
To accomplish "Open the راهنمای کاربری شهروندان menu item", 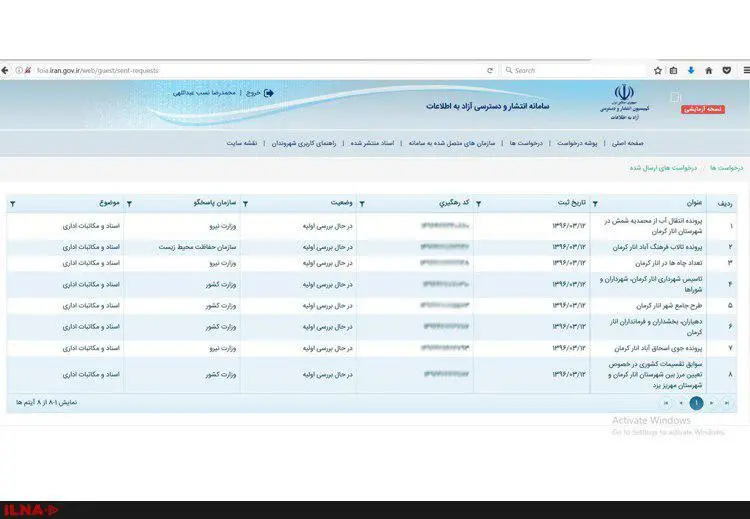I will pyautogui.click(x=304, y=143).
